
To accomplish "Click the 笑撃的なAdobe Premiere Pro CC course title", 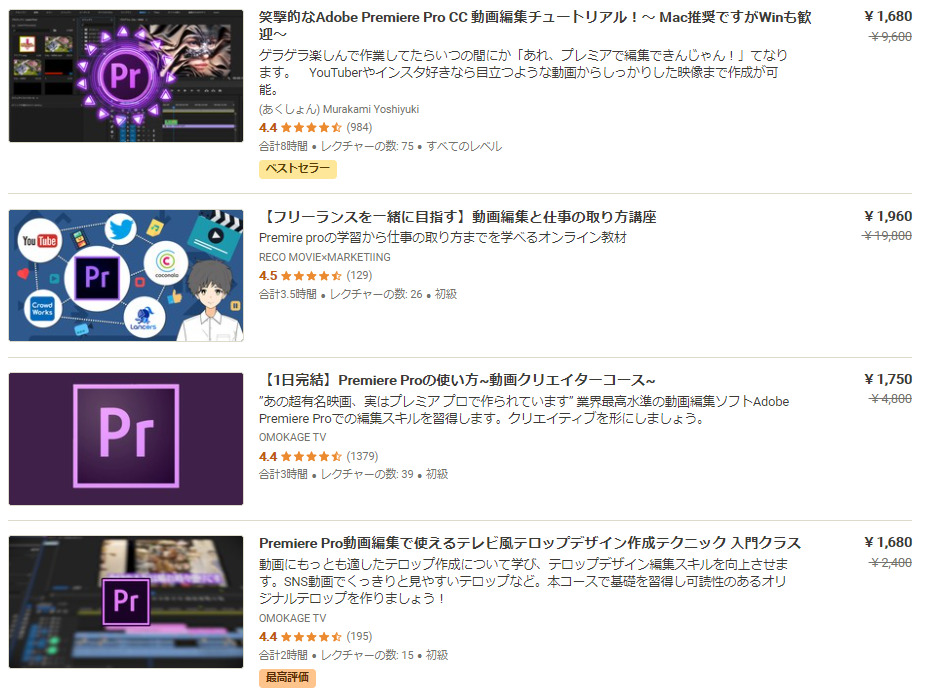I will [x=535, y=25].
